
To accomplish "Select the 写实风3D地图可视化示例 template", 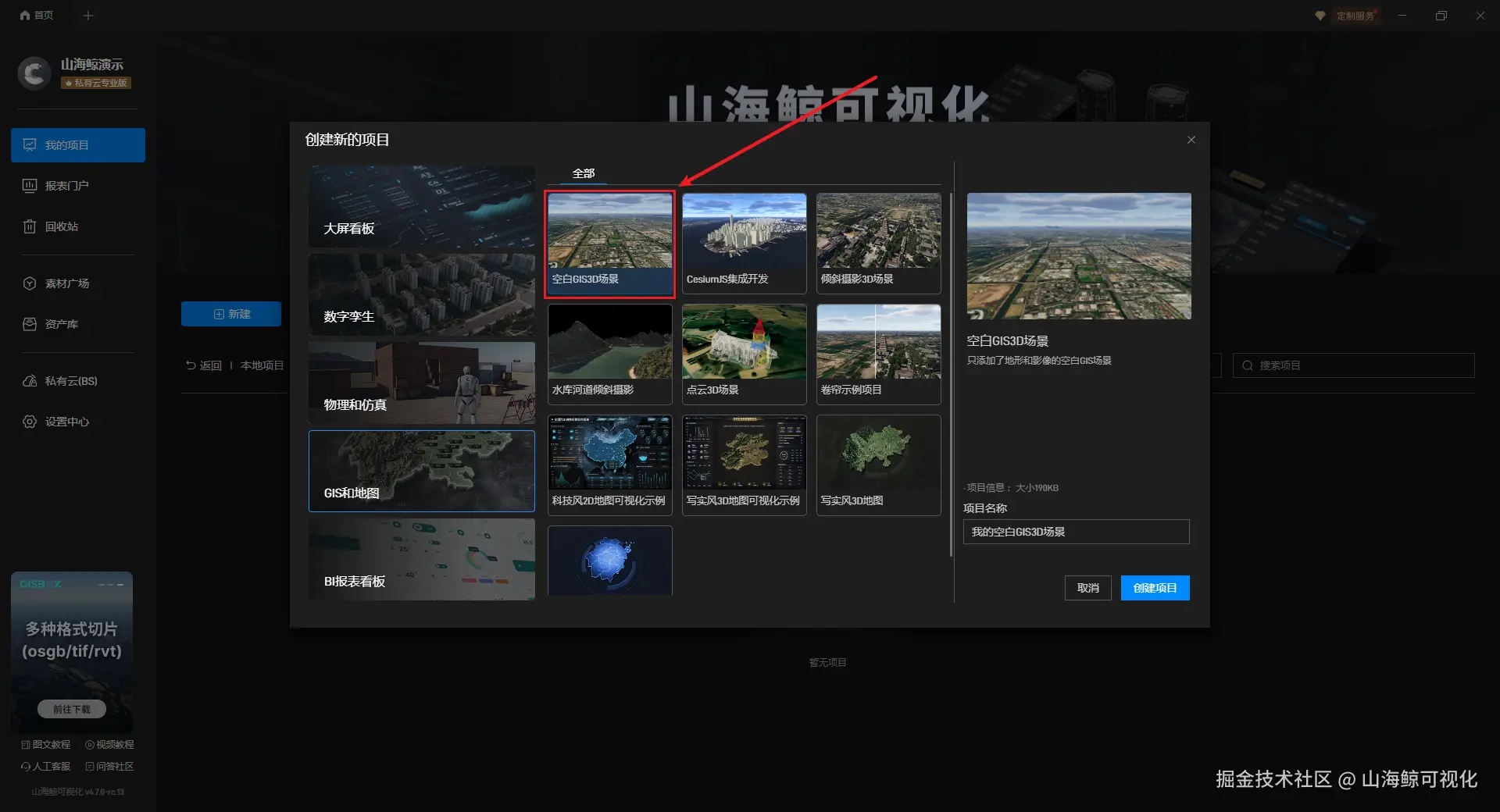I will pos(745,465).
